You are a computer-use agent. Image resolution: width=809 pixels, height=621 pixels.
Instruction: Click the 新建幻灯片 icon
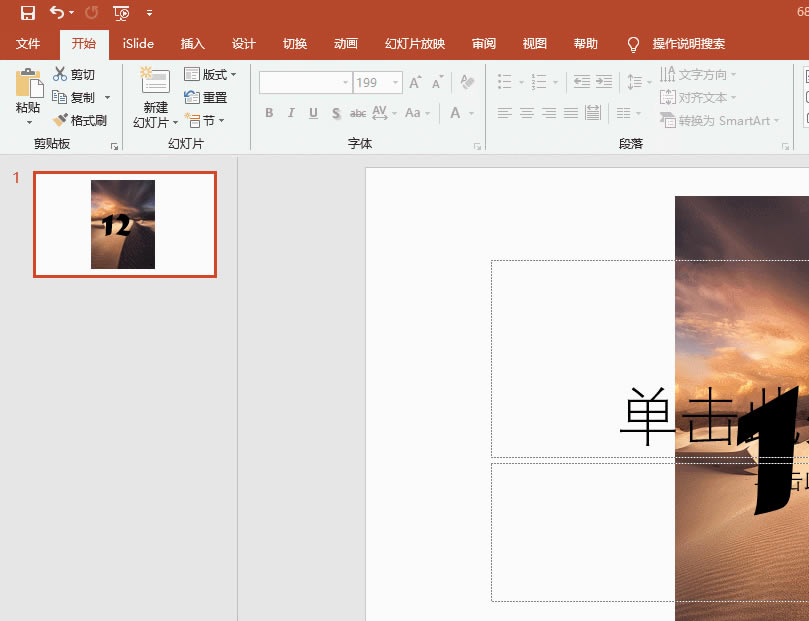pyautogui.click(x=155, y=80)
